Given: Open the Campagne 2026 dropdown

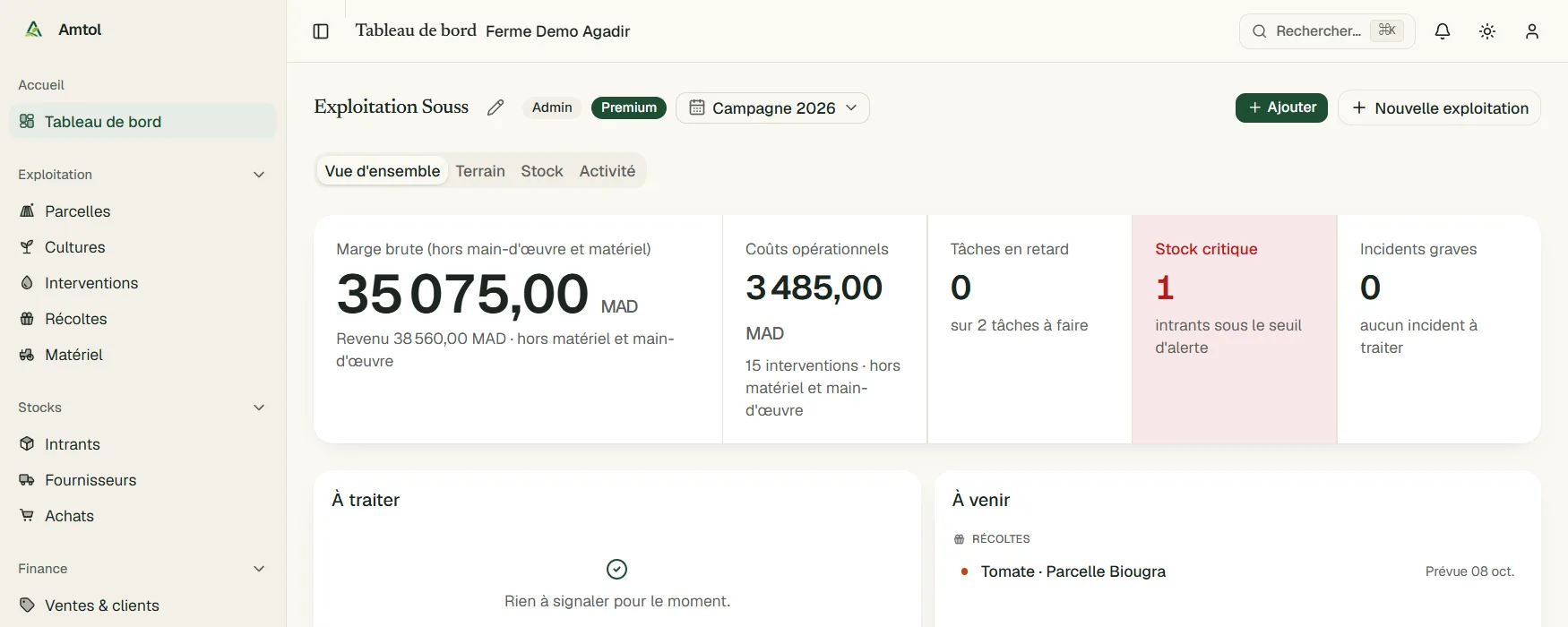Looking at the screenshot, I should click(772, 107).
